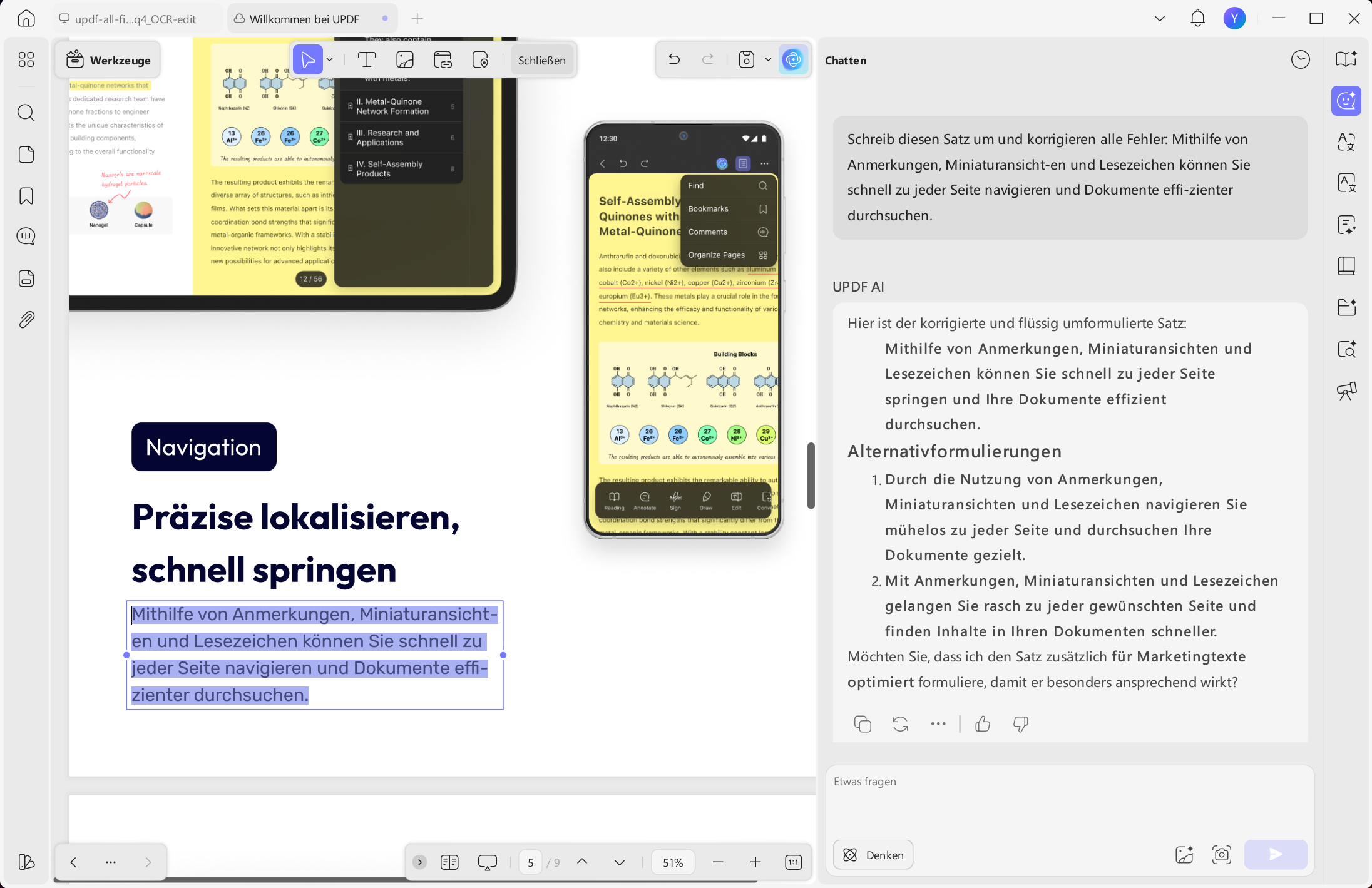Go to the Home screen icon
This screenshot has height=888, width=1372.
pos(26,19)
